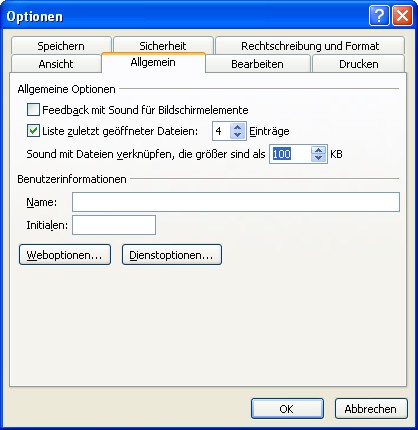Click the Einträge number field

(221, 131)
